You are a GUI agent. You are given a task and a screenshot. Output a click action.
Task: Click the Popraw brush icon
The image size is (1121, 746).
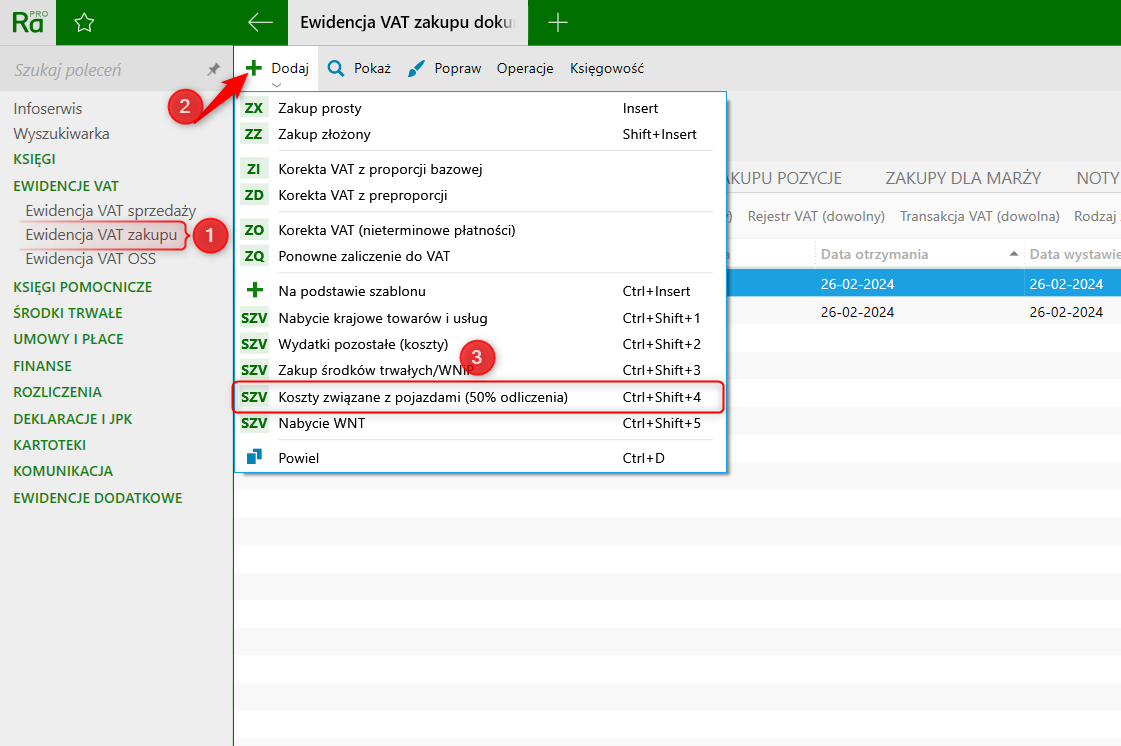click(x=416, y=69)
